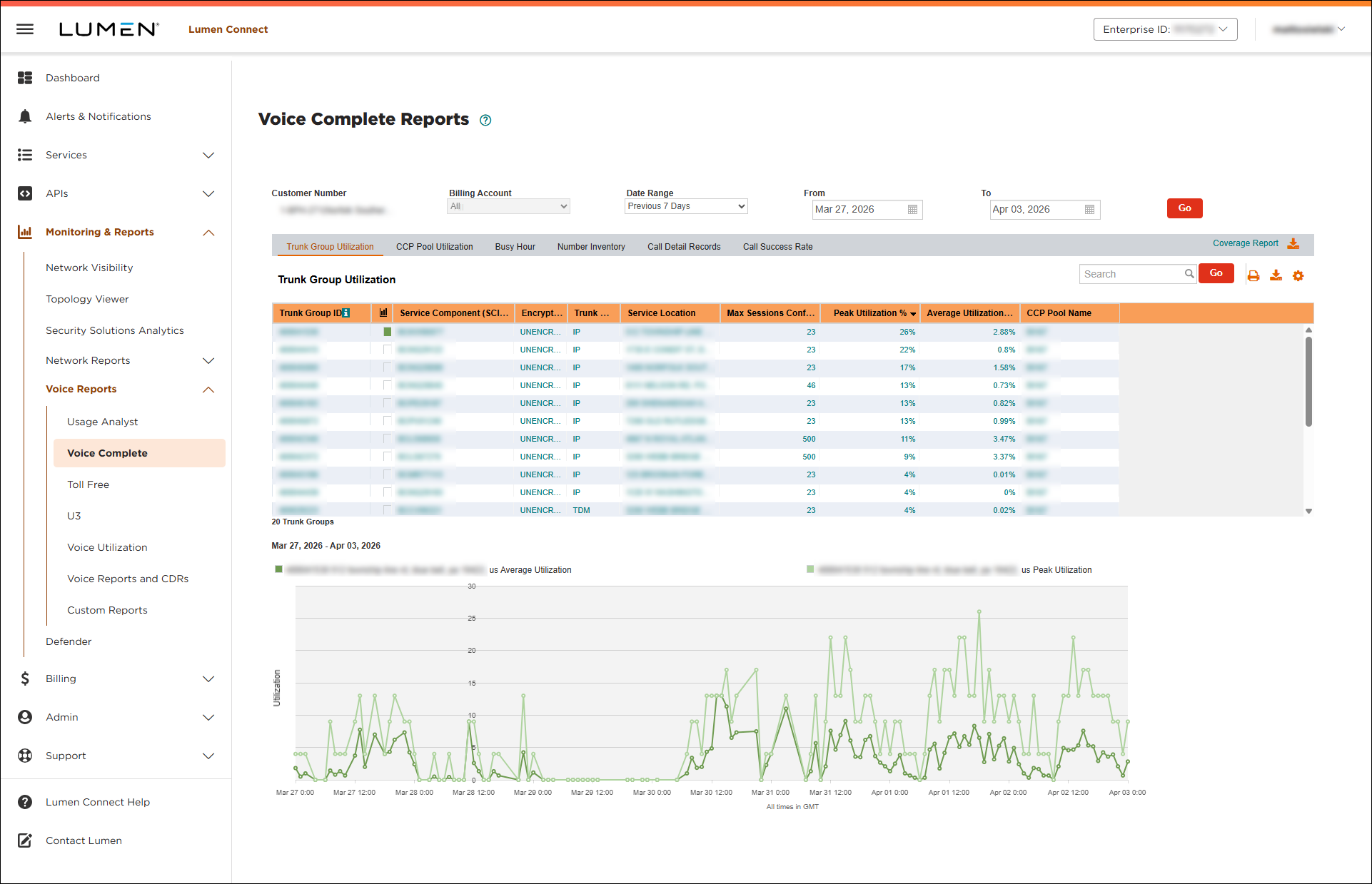The width and height of the screenshot is (1372, 884).
Task: Open help icon beside Voice Complete Reports
Action: 485,120
